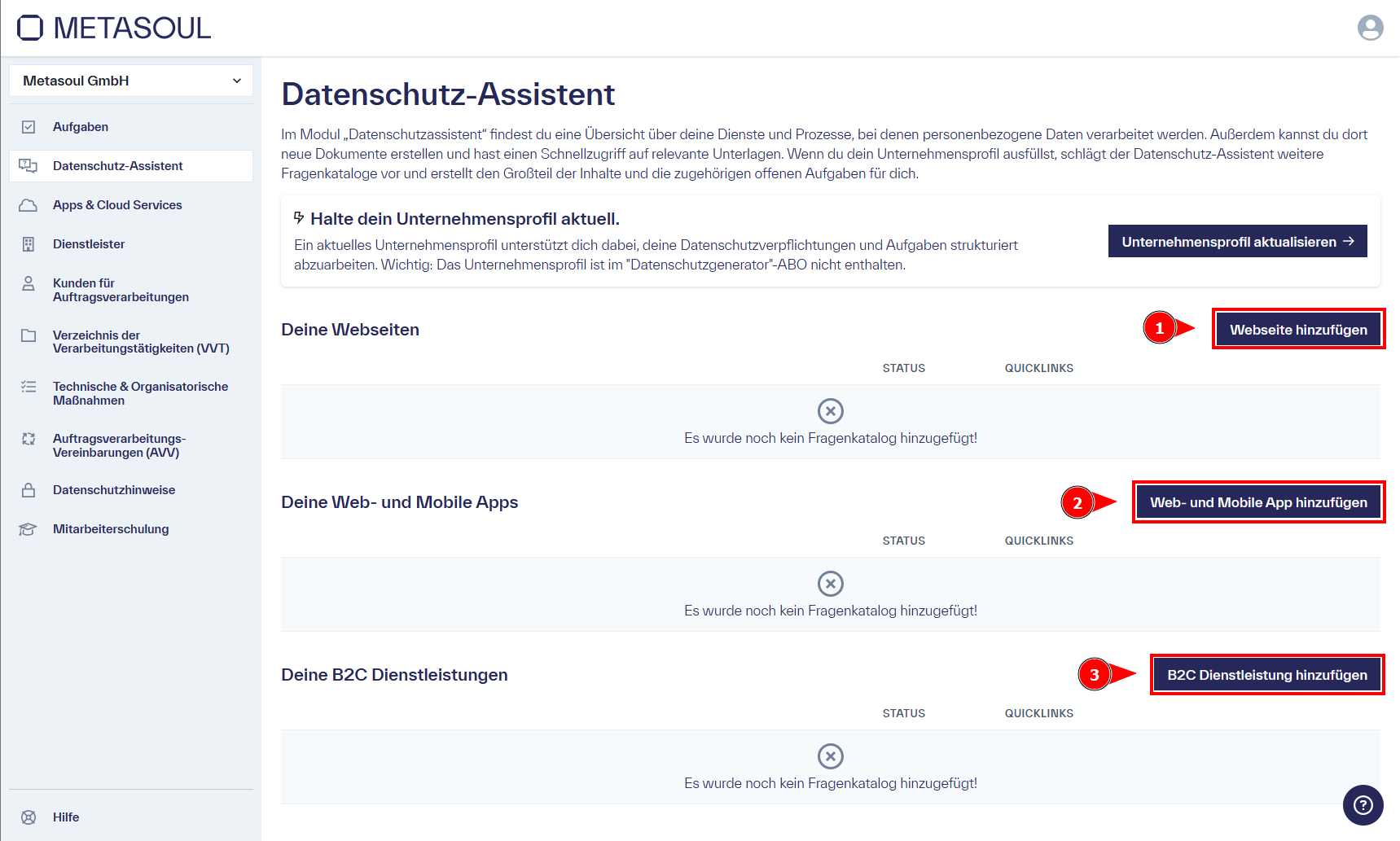Click the cloud icon beside Apps & Cloud Services

[x=29, y=204]
